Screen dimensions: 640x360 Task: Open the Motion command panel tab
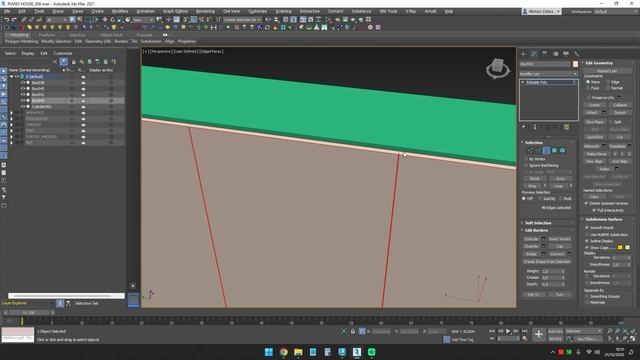click(x=555, y=54)
